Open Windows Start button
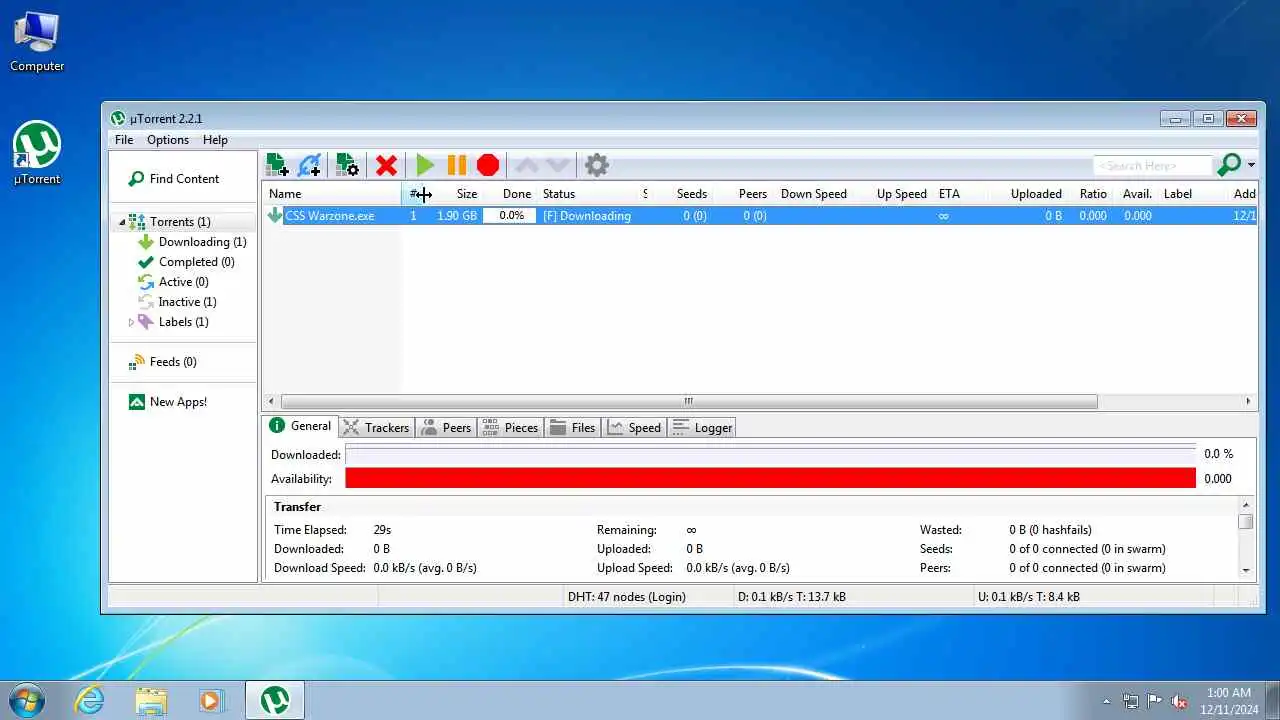This screenshot has height=720, width=1280. pos(27,699)
